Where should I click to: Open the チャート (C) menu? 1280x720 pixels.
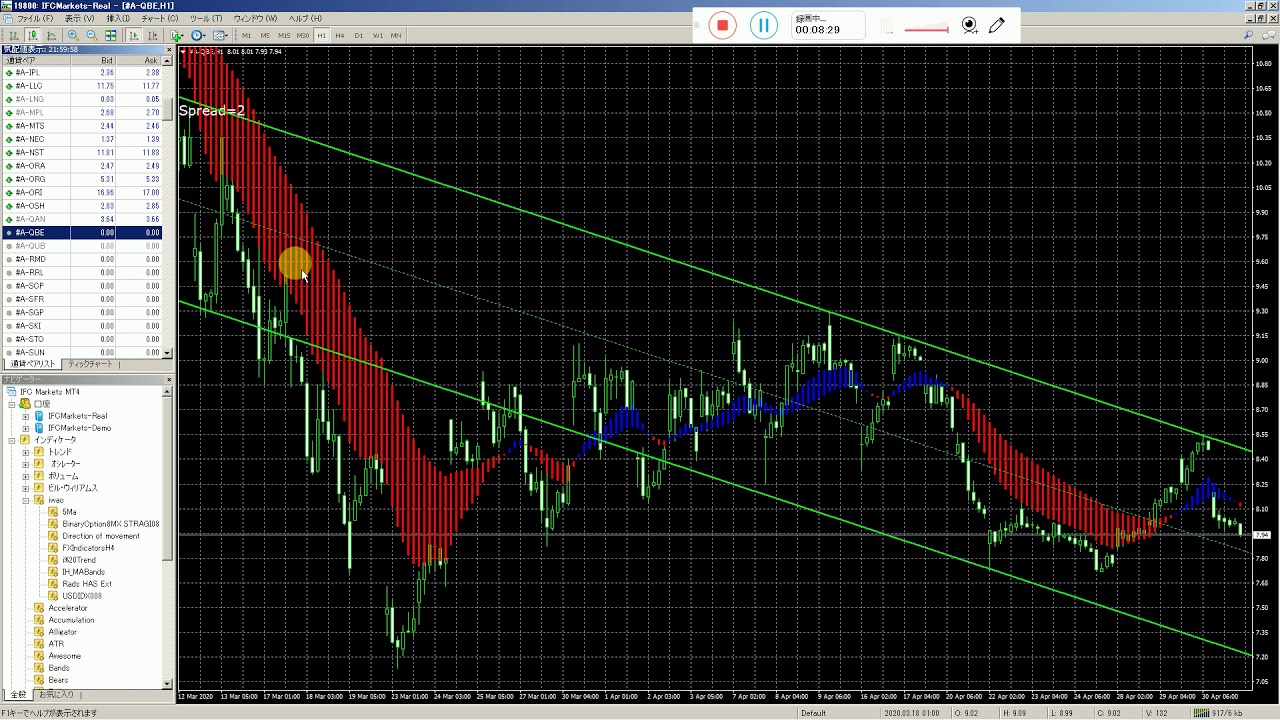[160, 18]
